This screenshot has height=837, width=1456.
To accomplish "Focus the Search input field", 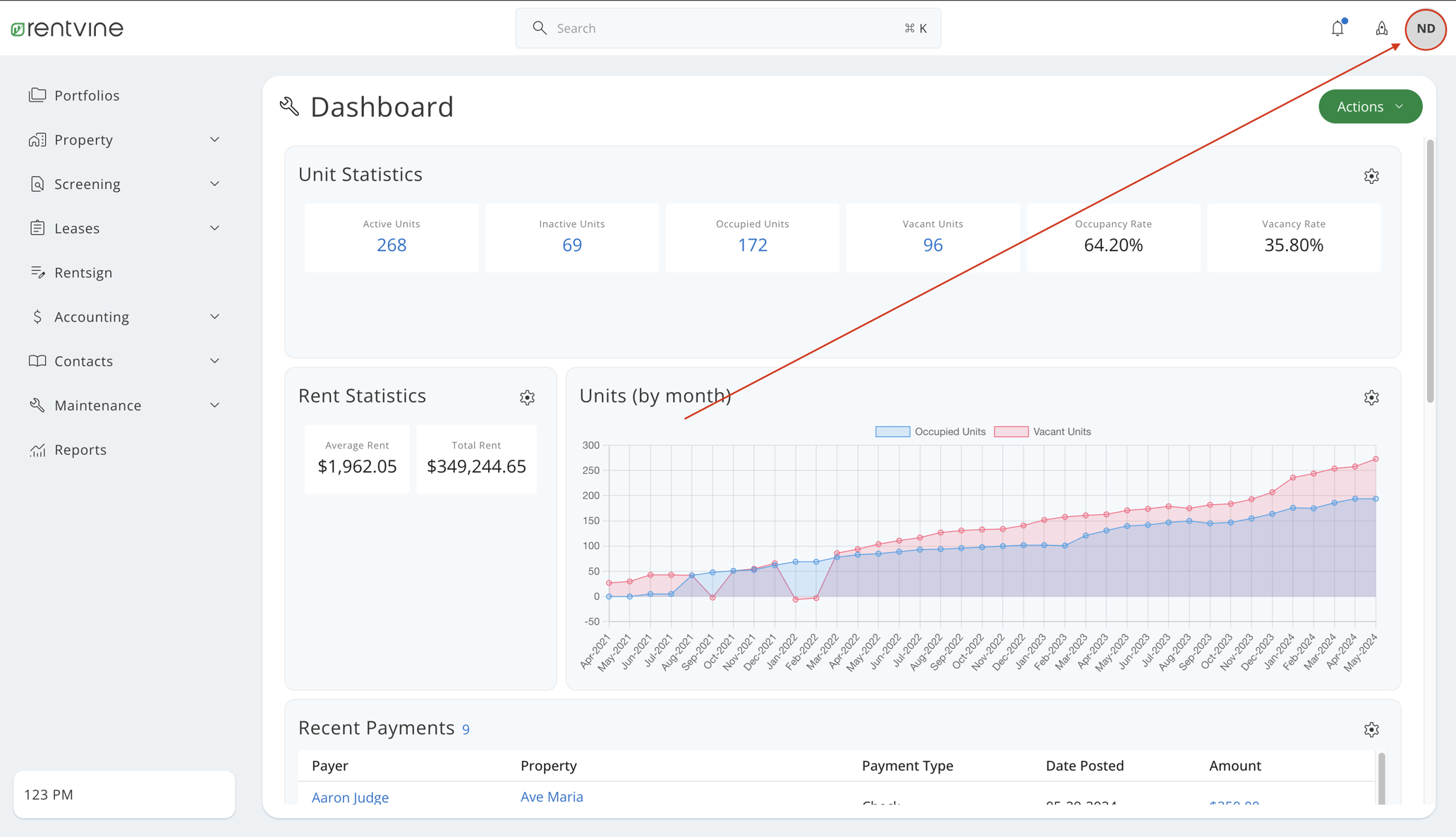I will [727, 28].
